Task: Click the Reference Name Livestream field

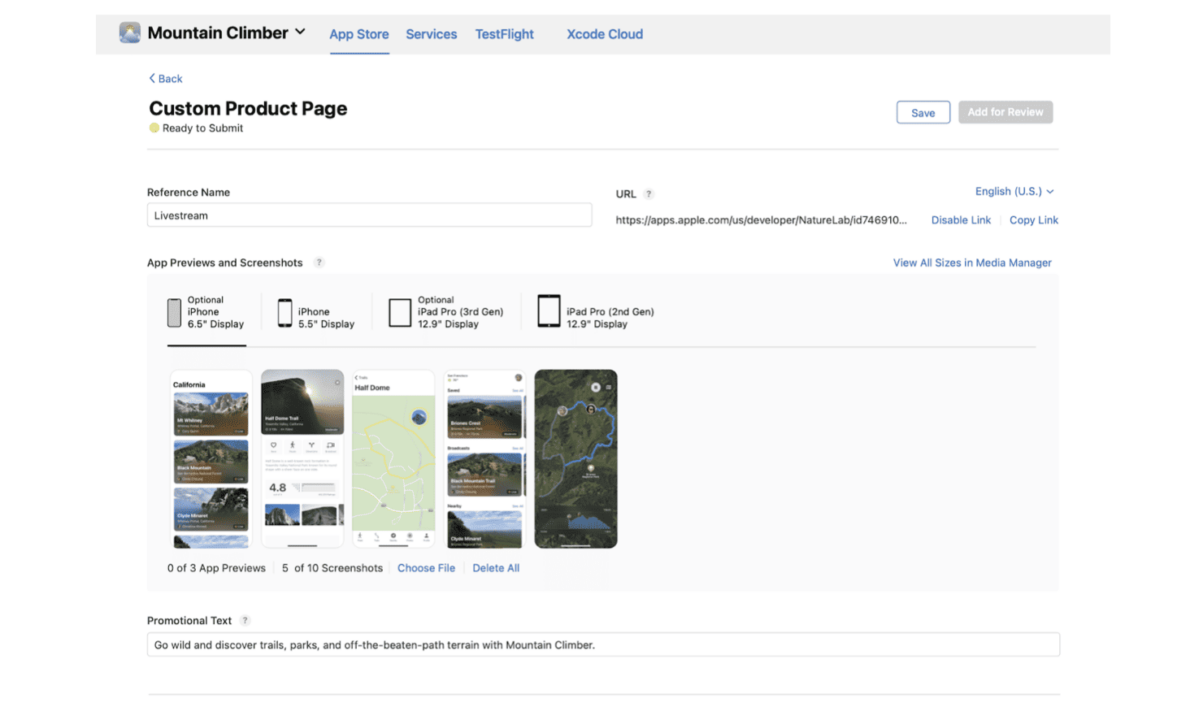Action: coord(369,215)
